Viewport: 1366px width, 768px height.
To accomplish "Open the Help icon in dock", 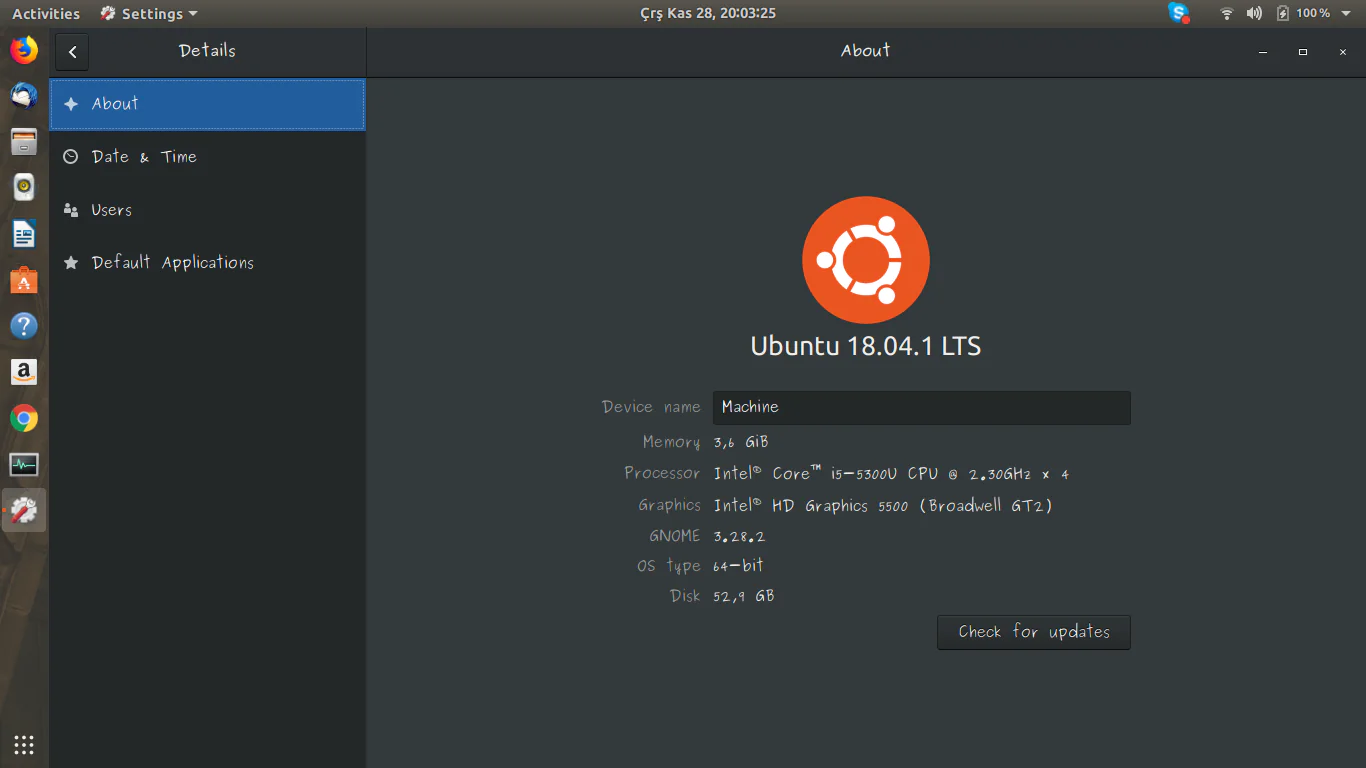I will point(24,326).
